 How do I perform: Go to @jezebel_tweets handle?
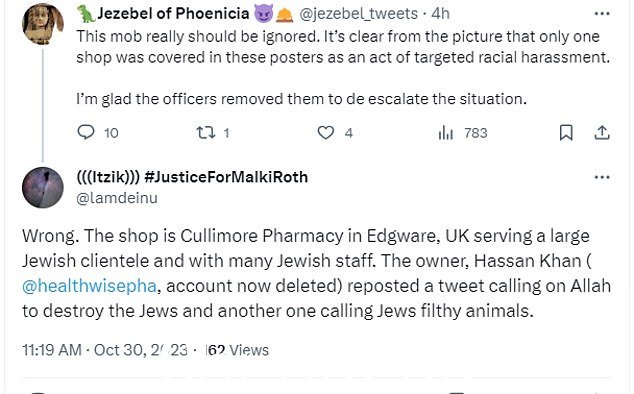pyautogui.click(x=358, y=14)
